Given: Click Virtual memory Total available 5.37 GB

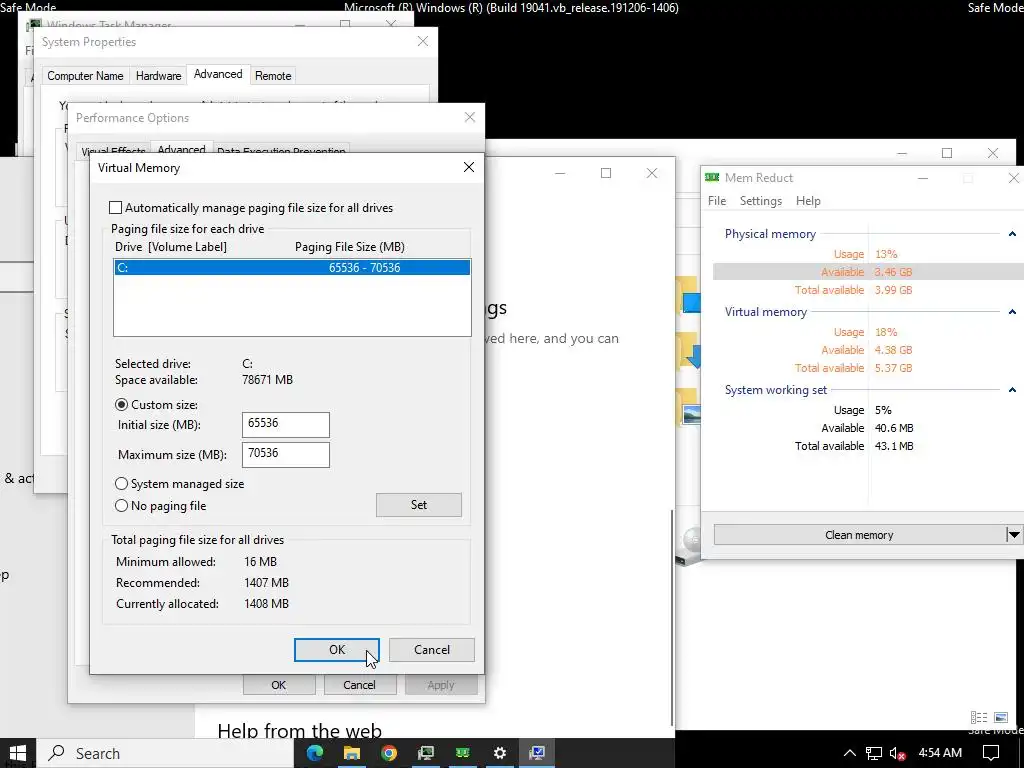Looking at the screenshot, I should 893,368.
